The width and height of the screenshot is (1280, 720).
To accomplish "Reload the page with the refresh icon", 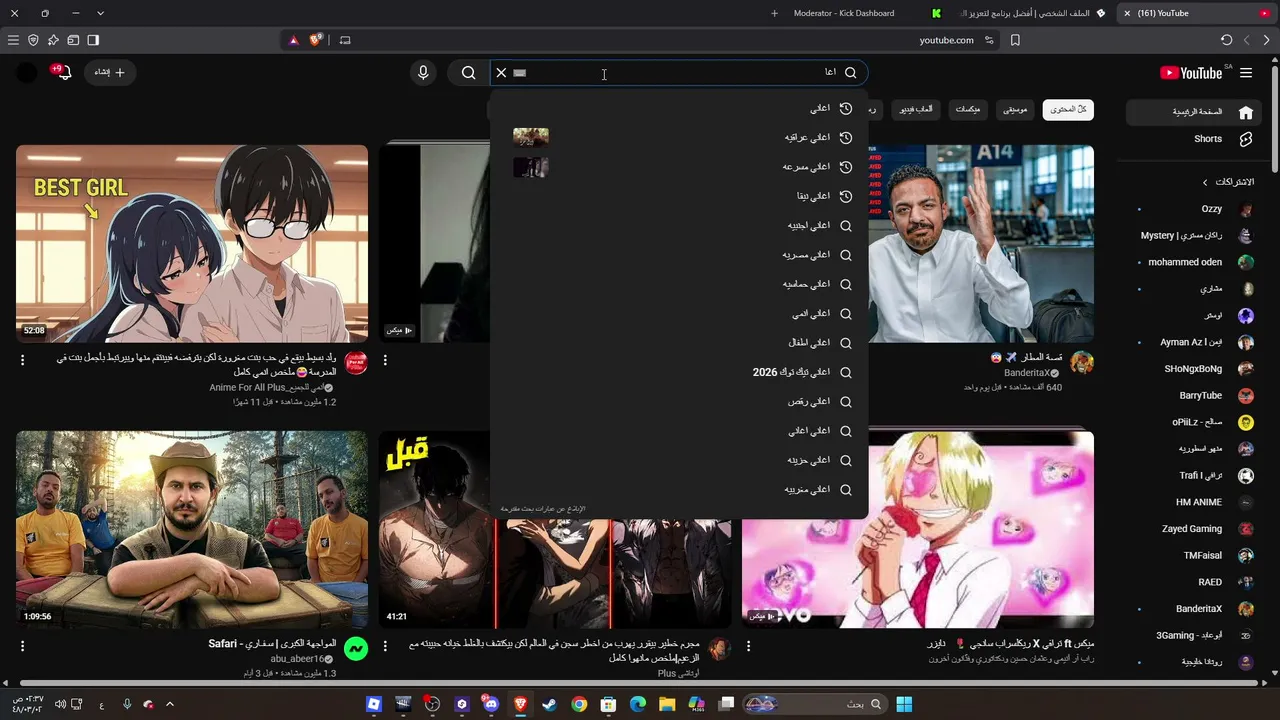I will coord(1227,40).
